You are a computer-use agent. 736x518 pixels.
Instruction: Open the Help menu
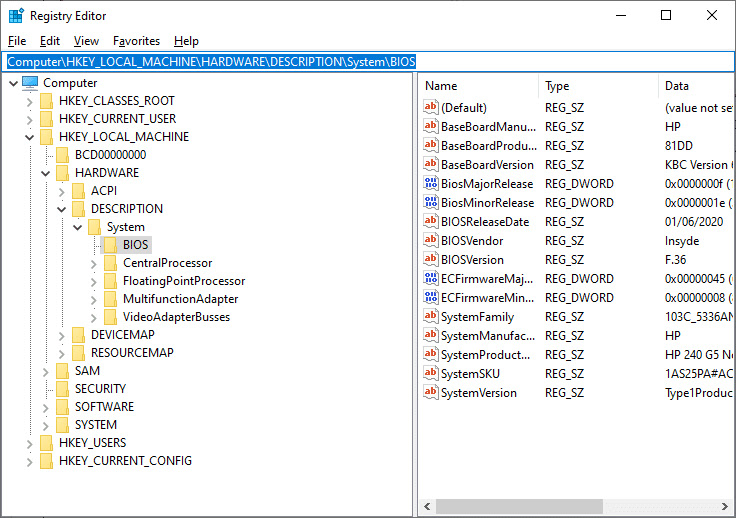pos(186,41)
